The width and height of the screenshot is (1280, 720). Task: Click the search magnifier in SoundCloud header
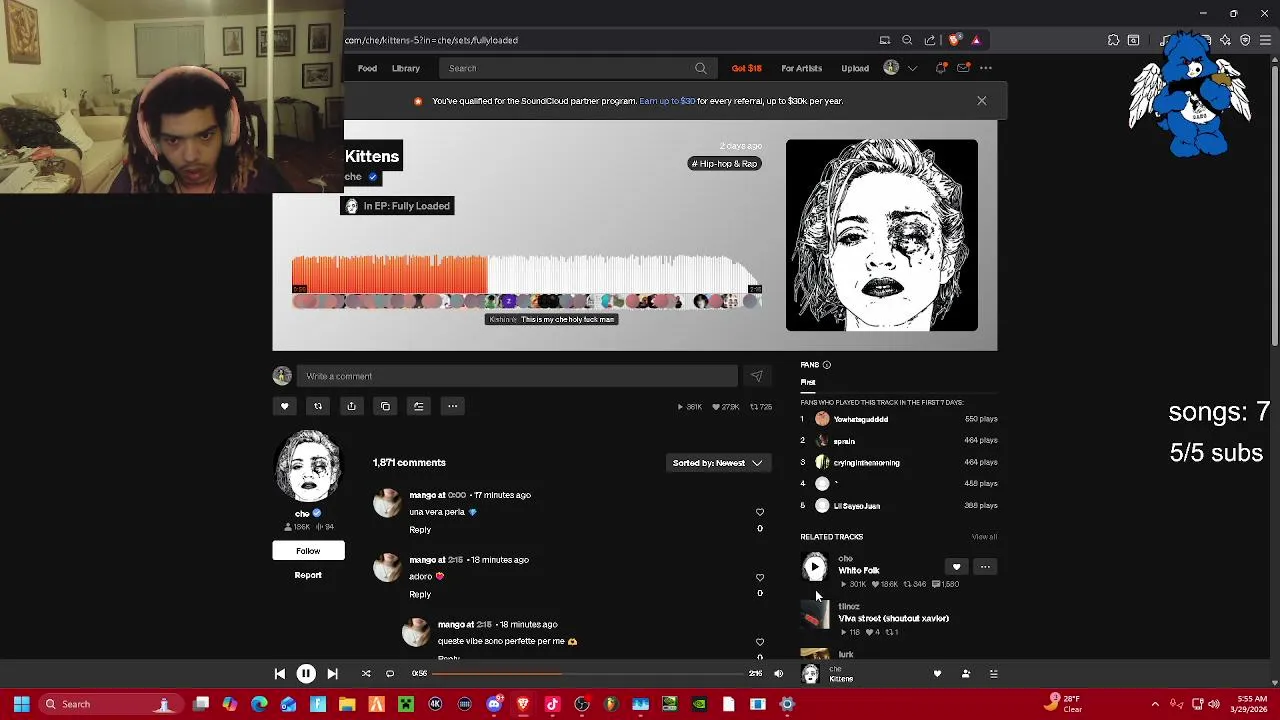(700, 68)
